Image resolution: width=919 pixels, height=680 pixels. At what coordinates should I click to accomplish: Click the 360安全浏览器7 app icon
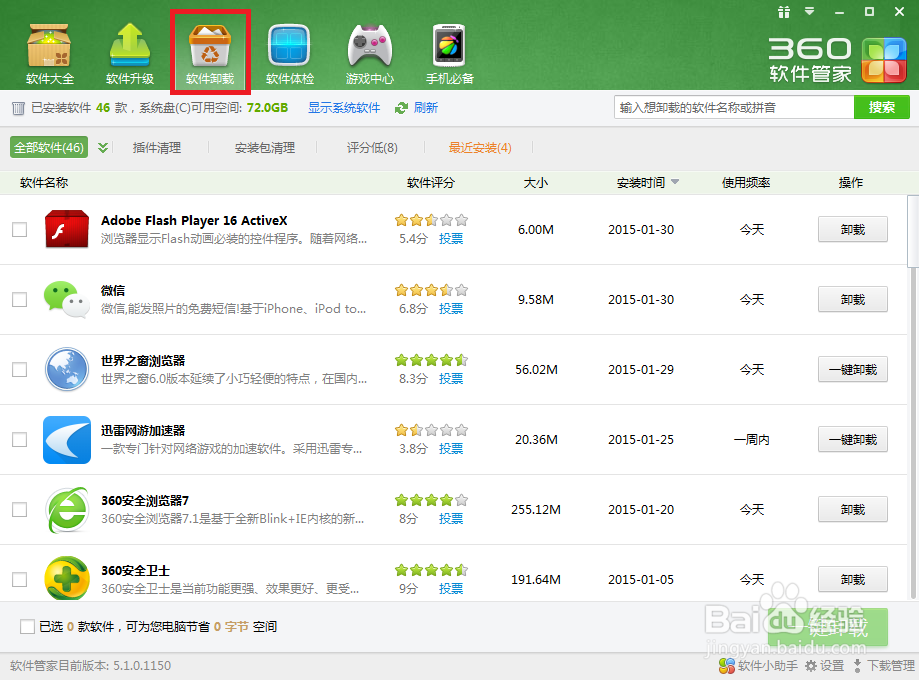click(67, 509)
